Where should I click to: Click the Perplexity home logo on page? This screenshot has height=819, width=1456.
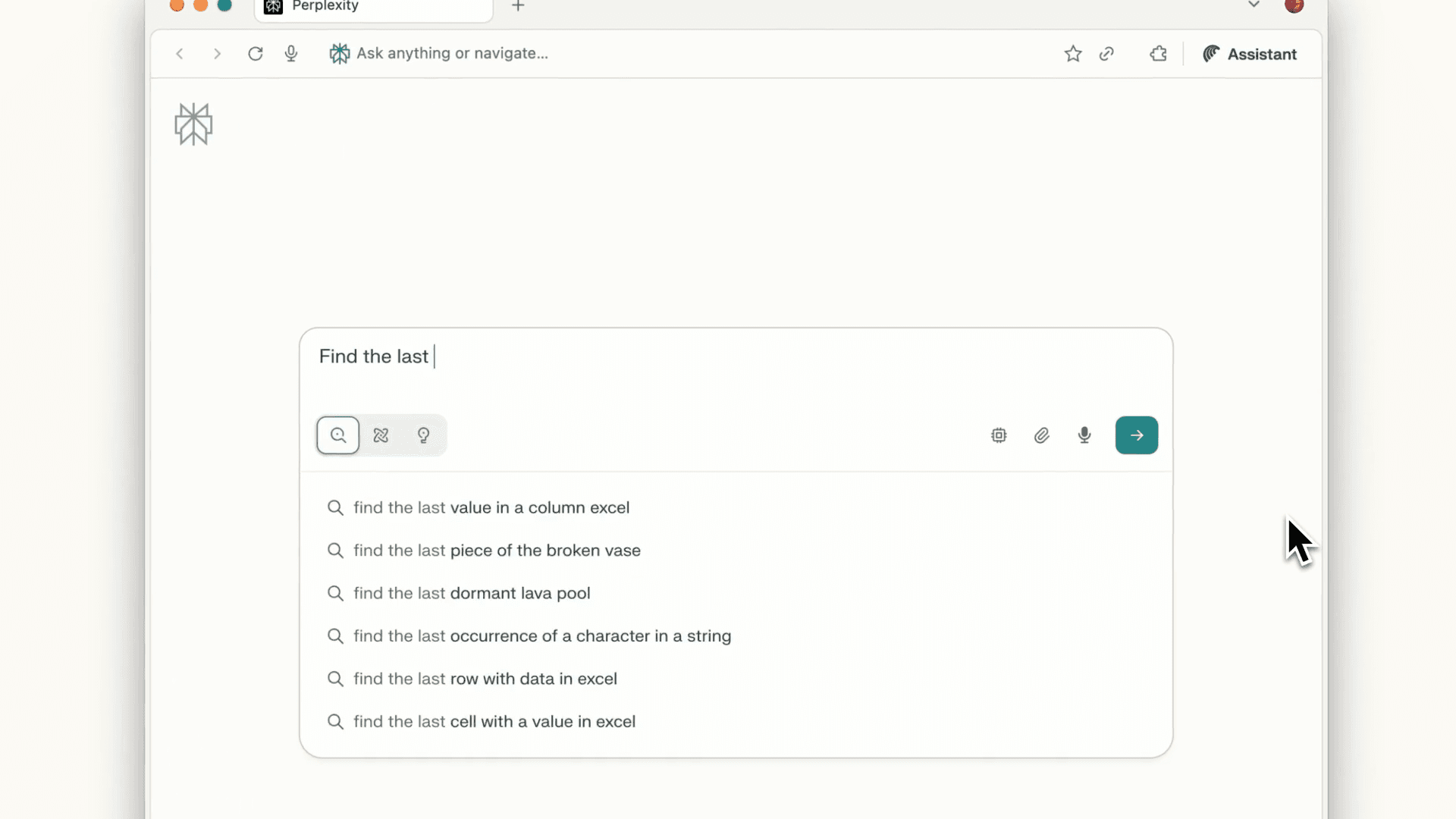pos(193,124)
